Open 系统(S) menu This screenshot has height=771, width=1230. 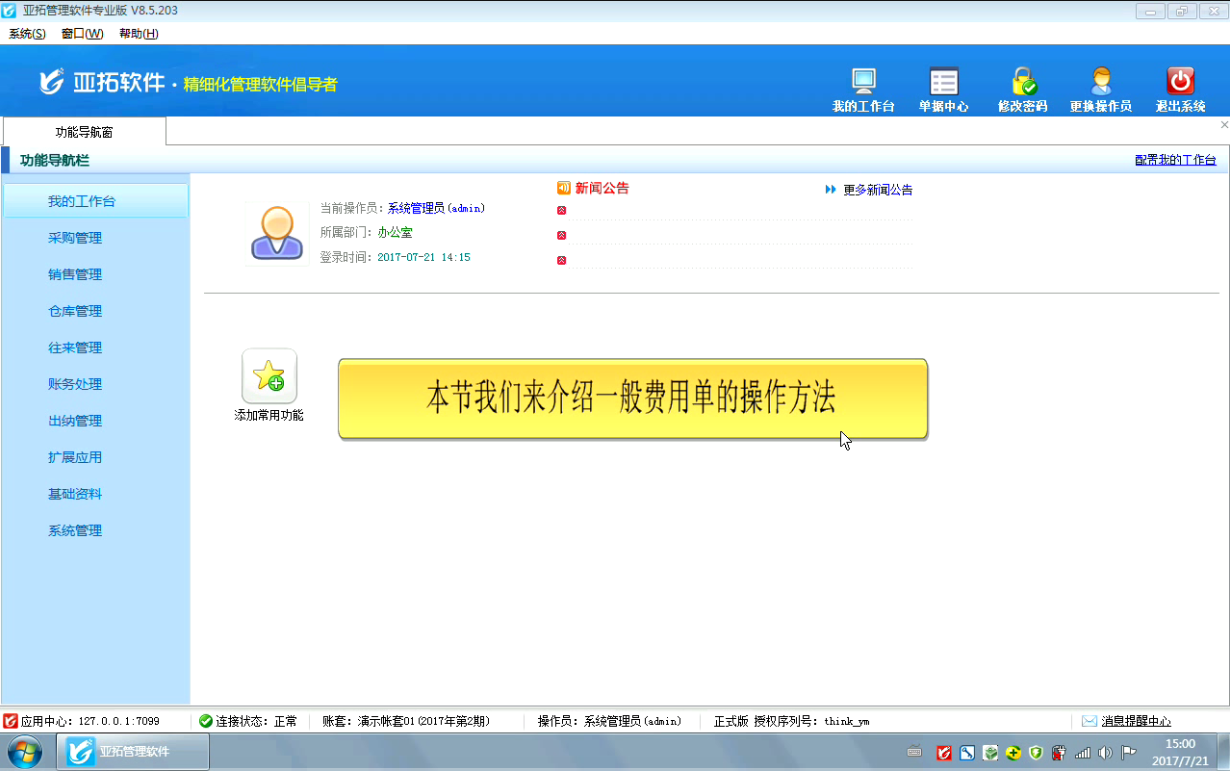click(x=27, y=33)
